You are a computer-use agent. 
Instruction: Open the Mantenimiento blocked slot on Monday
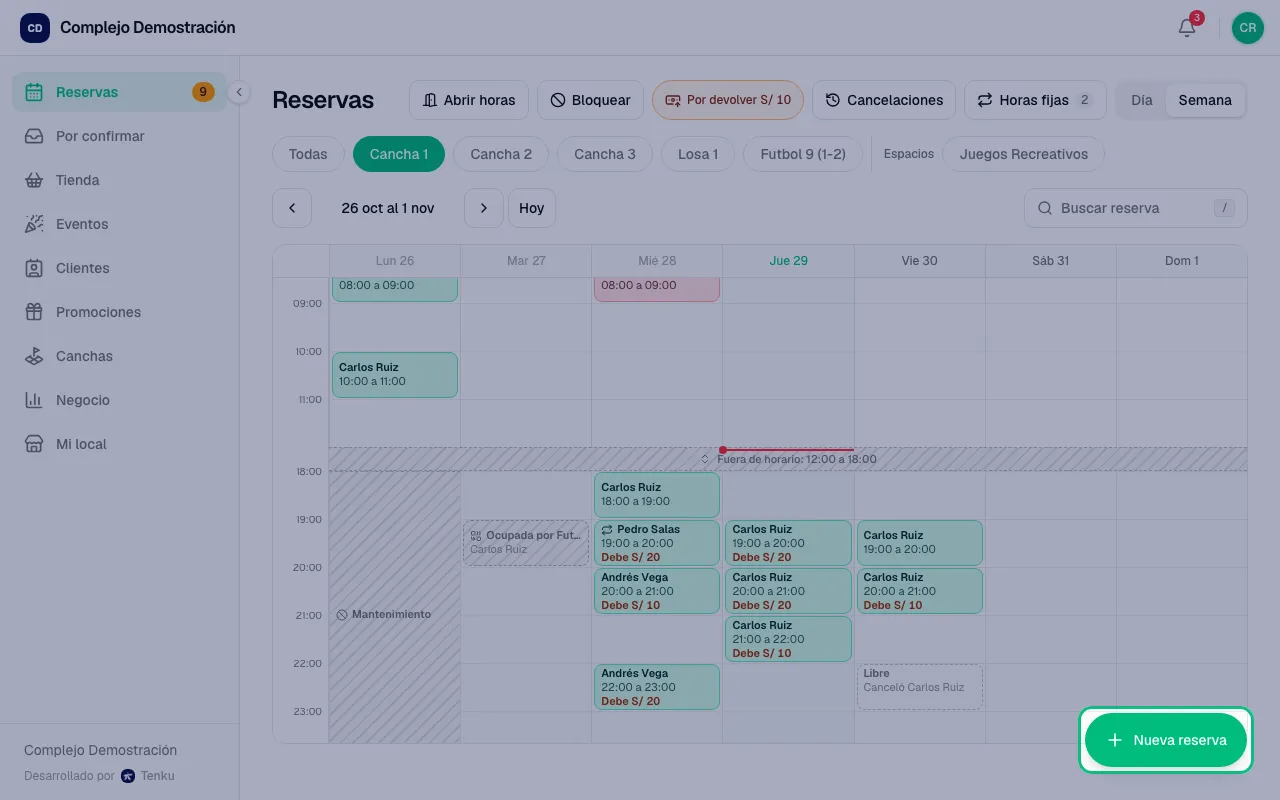[395, 607]
